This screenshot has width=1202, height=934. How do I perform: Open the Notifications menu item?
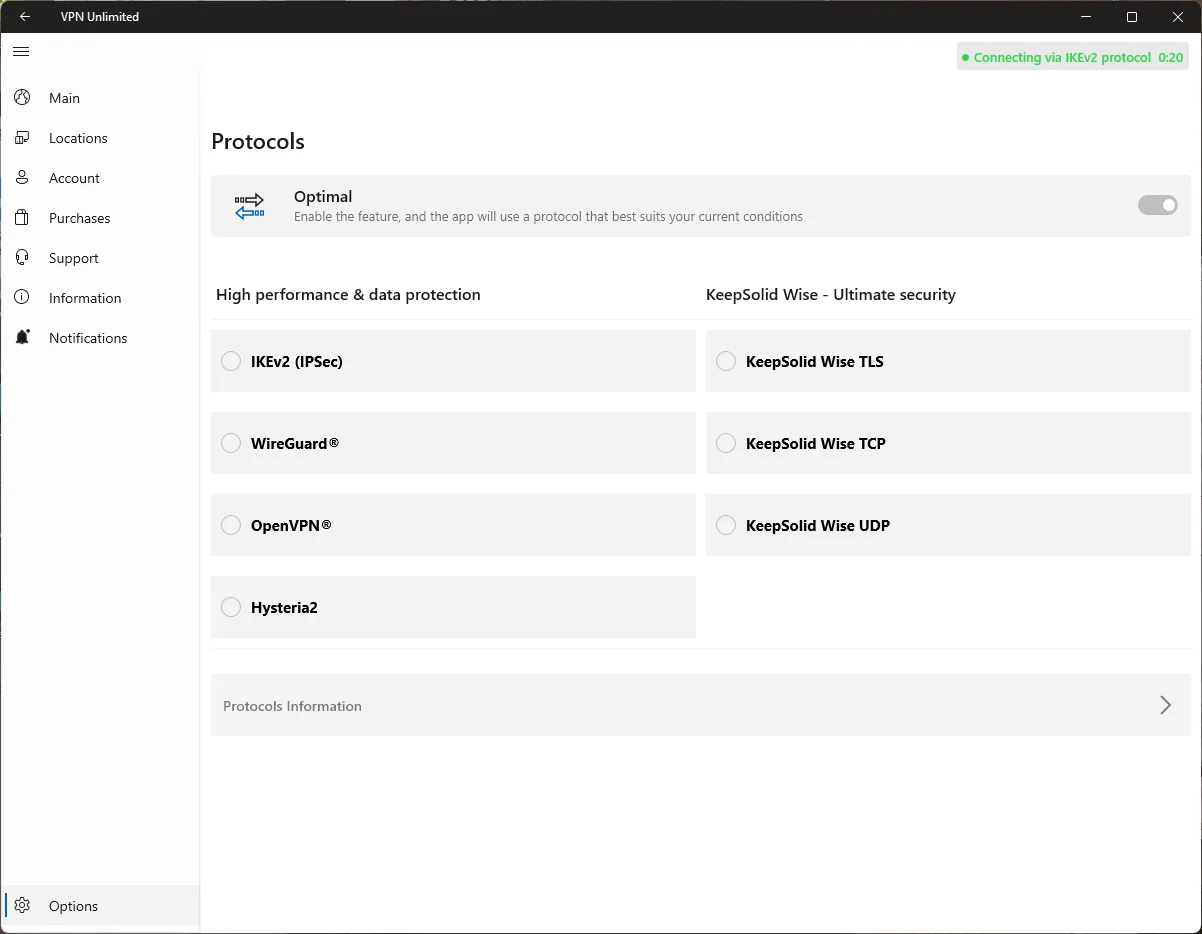click(x=100, y=338)
